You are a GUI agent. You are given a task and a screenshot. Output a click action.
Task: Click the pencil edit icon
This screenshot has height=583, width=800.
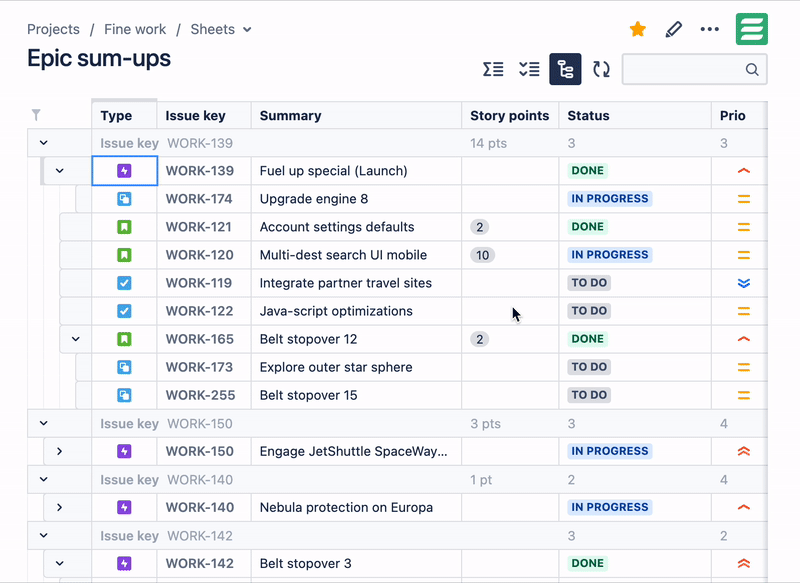pyautogui.click(x=673, y=29)
